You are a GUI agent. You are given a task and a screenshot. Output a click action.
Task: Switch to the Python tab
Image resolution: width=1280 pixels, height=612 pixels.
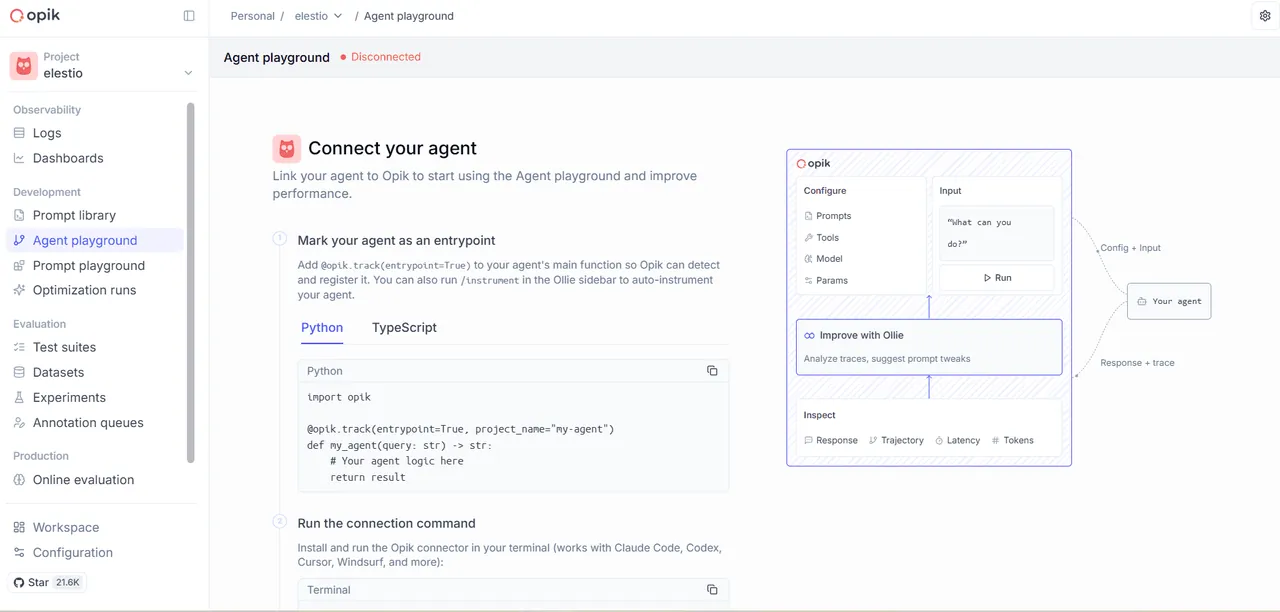coord(322,328)
